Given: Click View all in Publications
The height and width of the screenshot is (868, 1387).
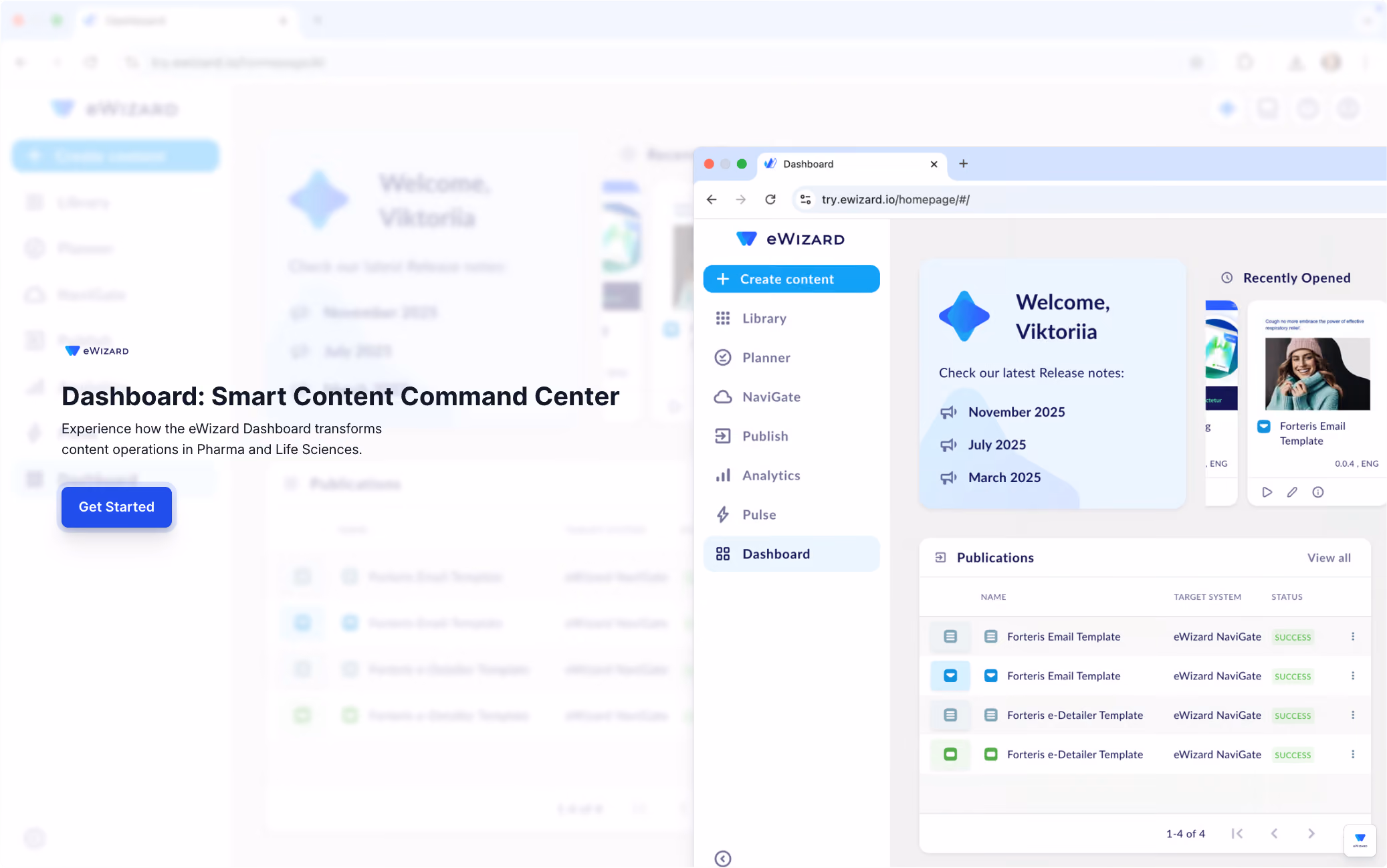Looking at the screenshot, I should tap(1329, 558).
